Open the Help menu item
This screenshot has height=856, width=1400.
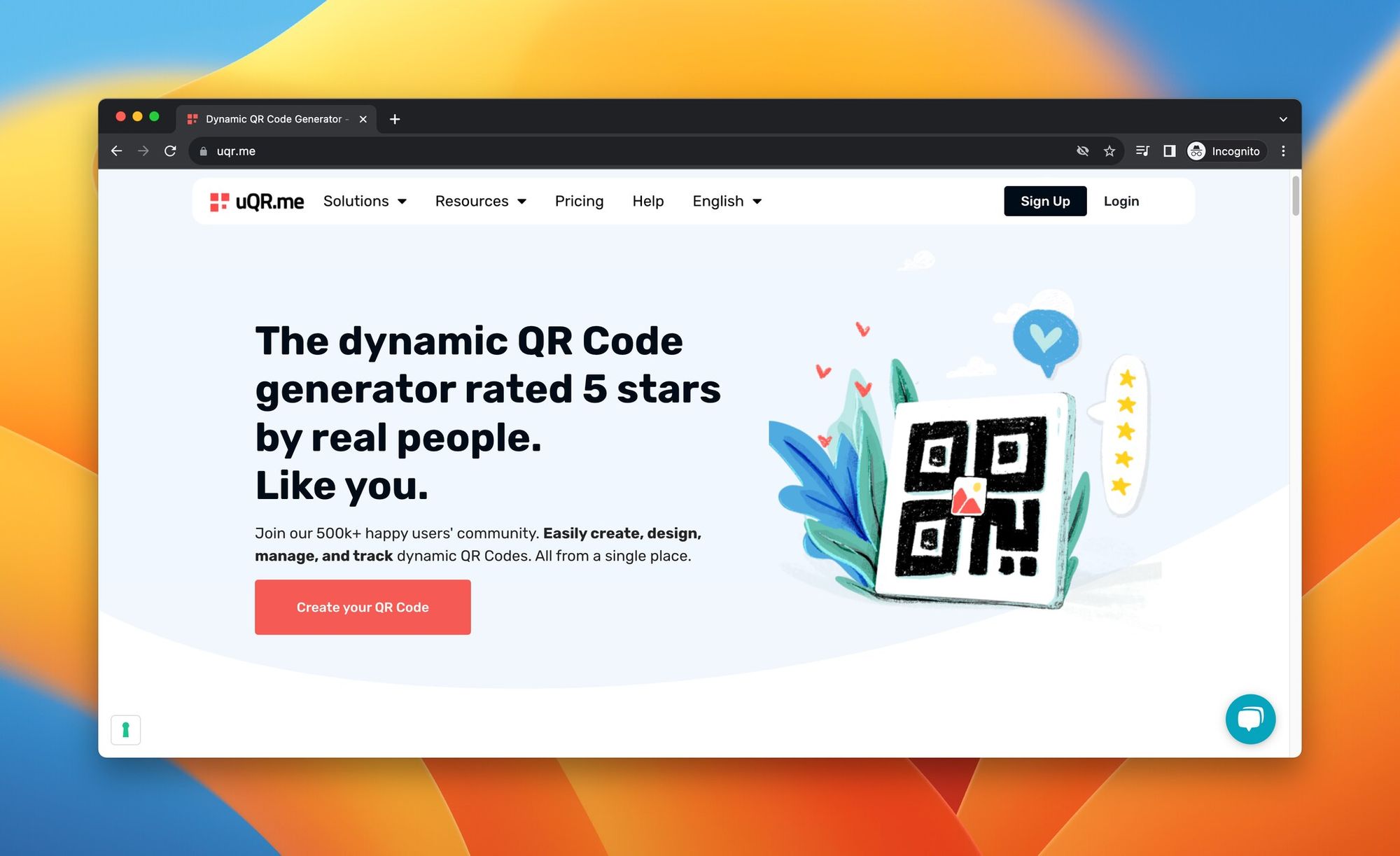point(648,200)
